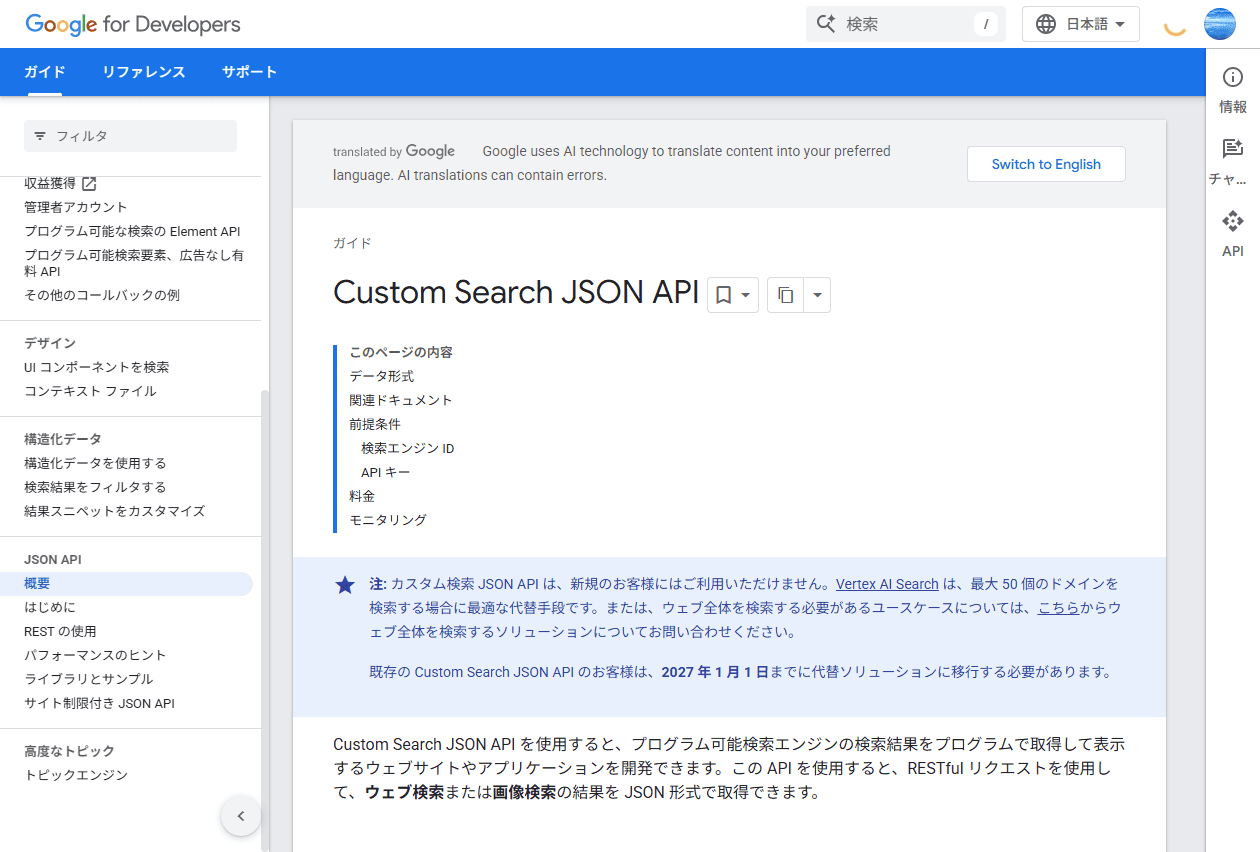1260x852 pixels.
Task: Jump to API キー section
Action: (x=386, y=472)
